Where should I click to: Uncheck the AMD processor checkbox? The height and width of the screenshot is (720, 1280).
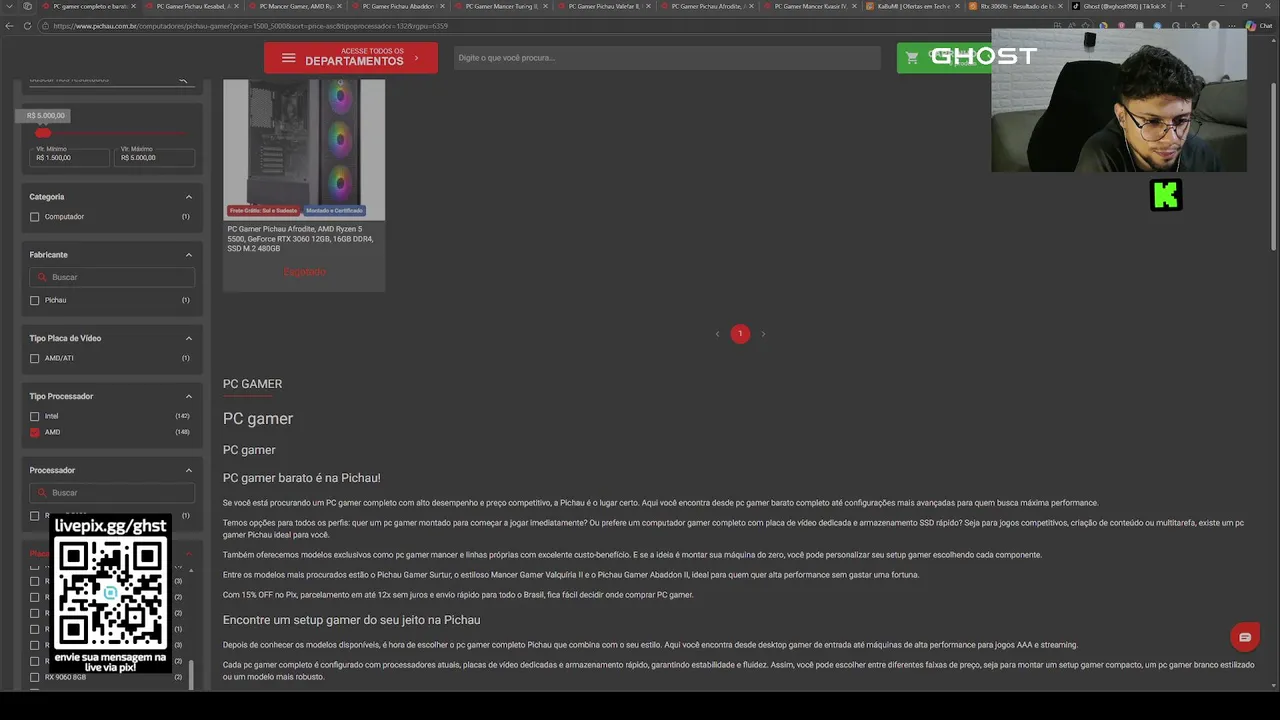35,432
